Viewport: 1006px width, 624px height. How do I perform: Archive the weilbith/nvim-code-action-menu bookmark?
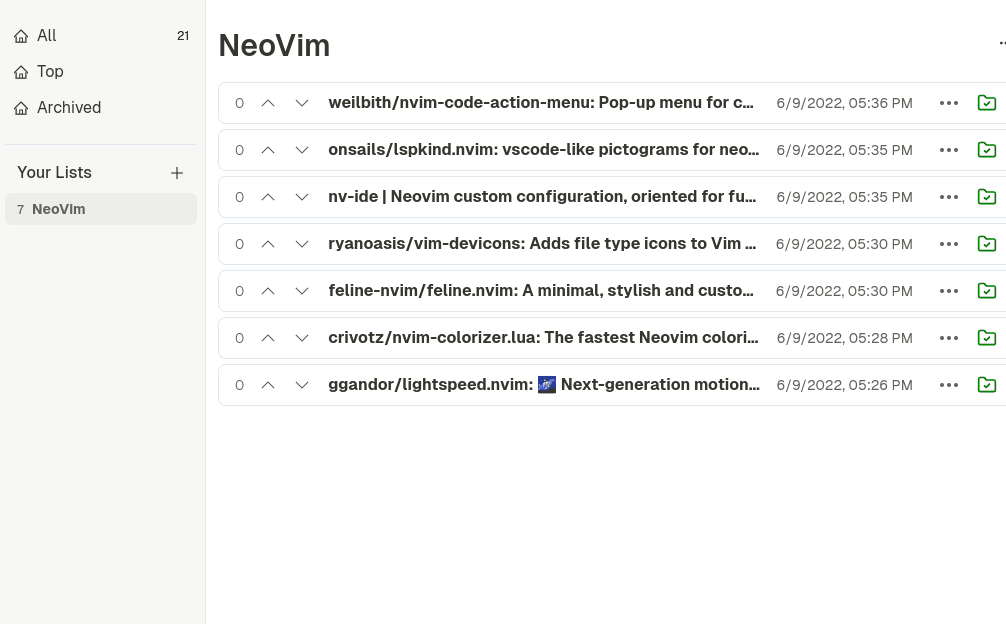(x=986, y=103)
